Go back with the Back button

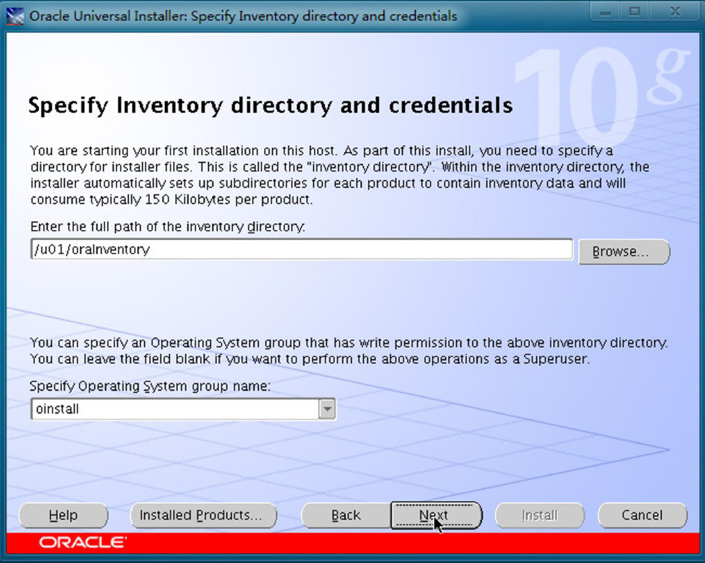tap(346, 515)
